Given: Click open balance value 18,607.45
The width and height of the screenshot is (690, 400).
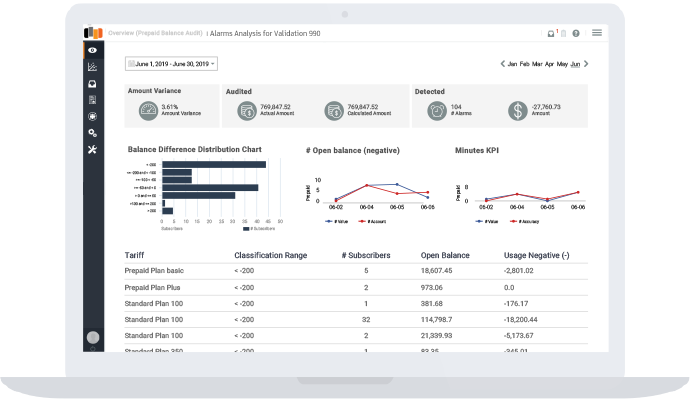Looking at the screenshot, I should pyautogui.click(x=437, y=271).
